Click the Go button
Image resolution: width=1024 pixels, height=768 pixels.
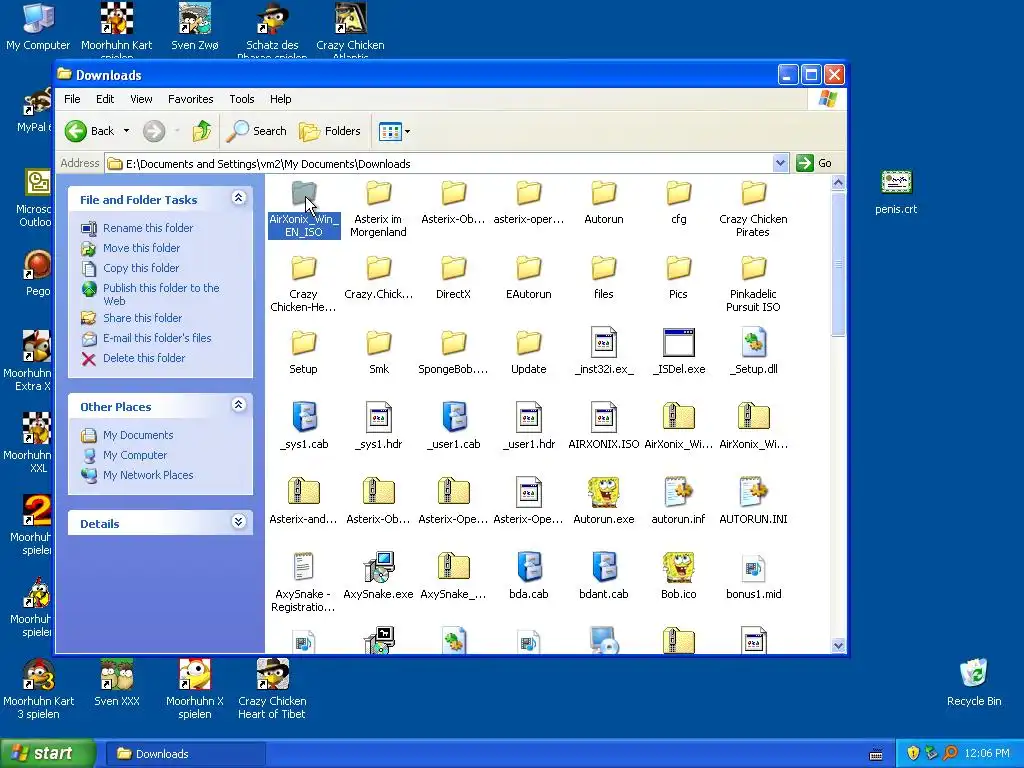[x=814, y=163]
